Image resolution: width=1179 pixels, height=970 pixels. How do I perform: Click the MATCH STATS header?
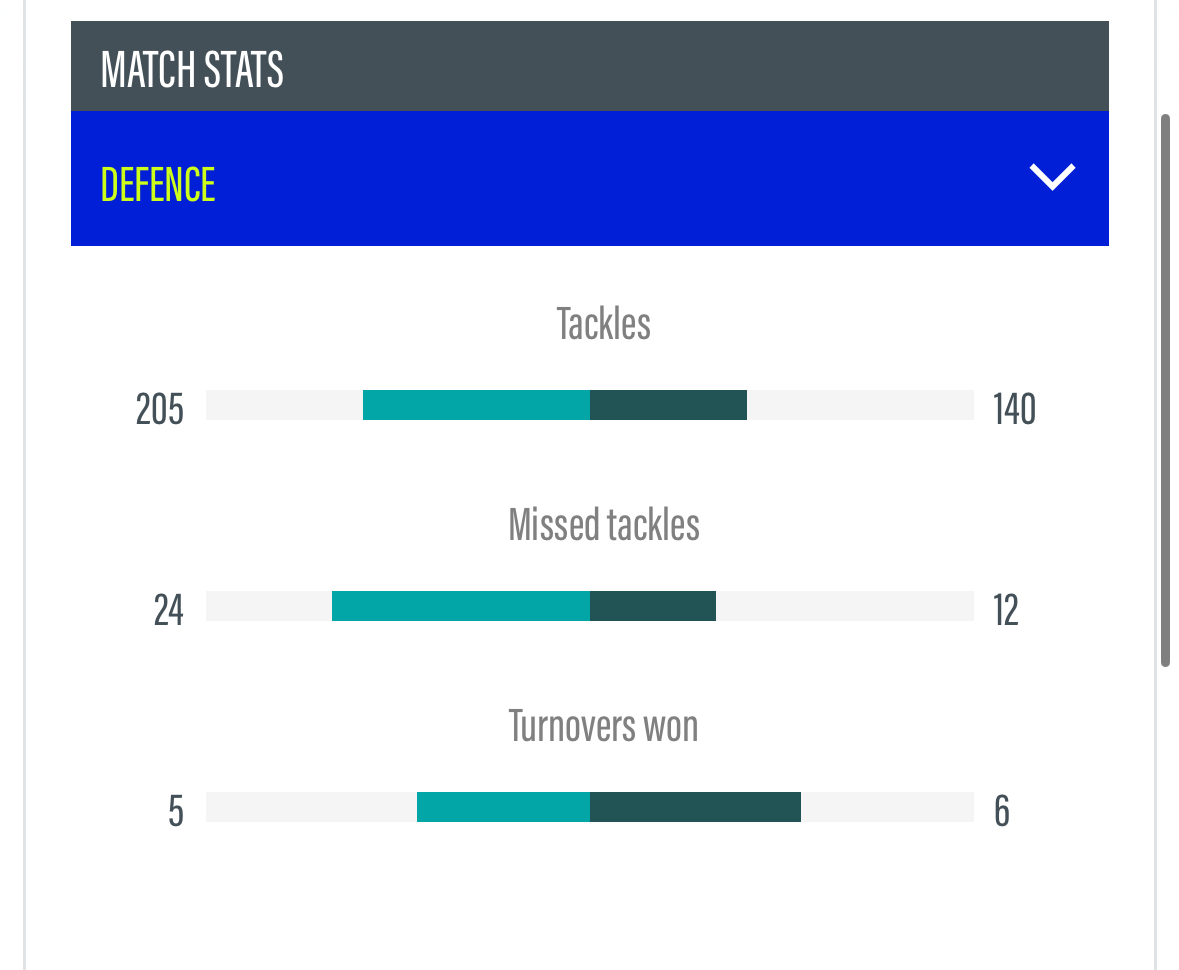[x=192, y=69]
